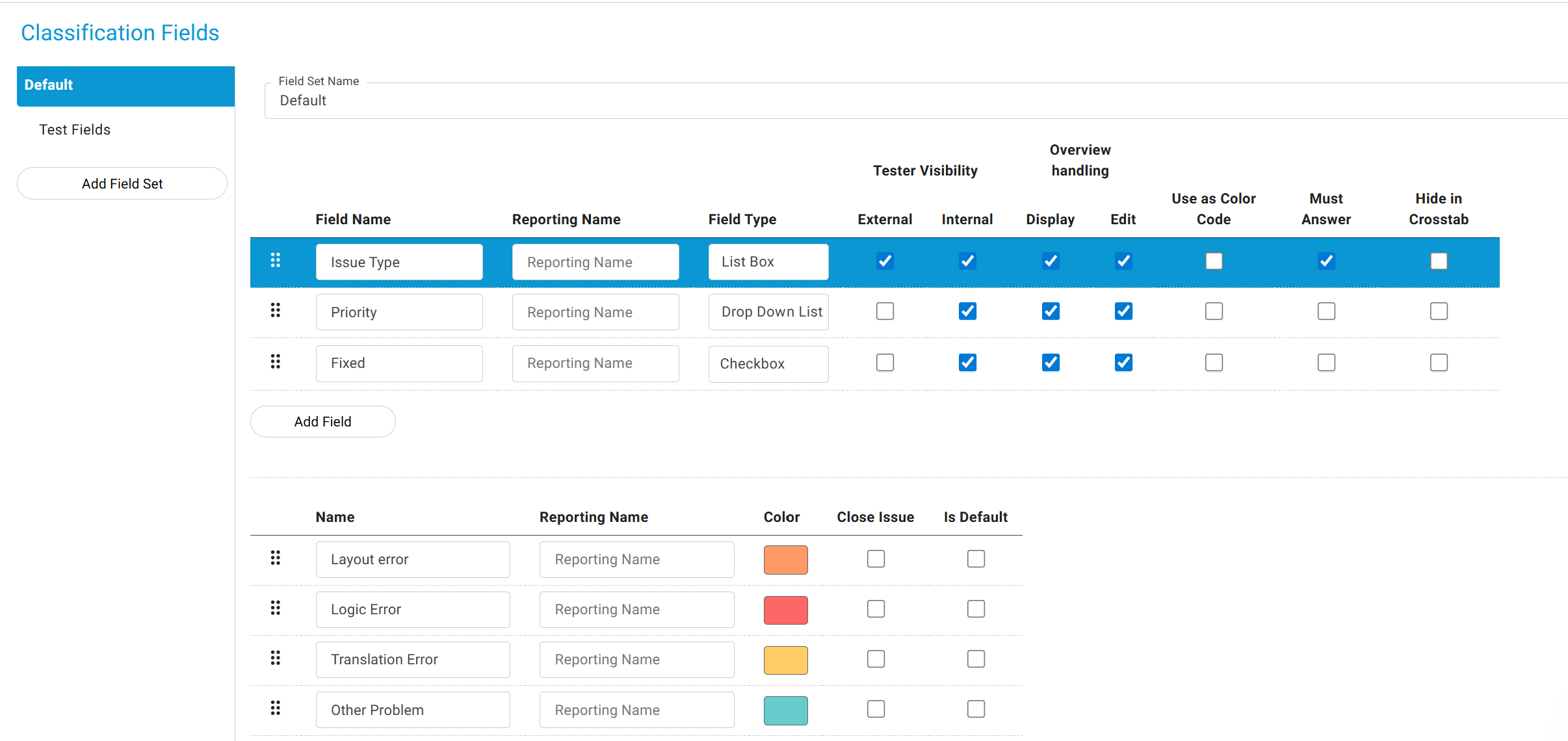Click the drag handle next to Logic Error

[276, 608]
